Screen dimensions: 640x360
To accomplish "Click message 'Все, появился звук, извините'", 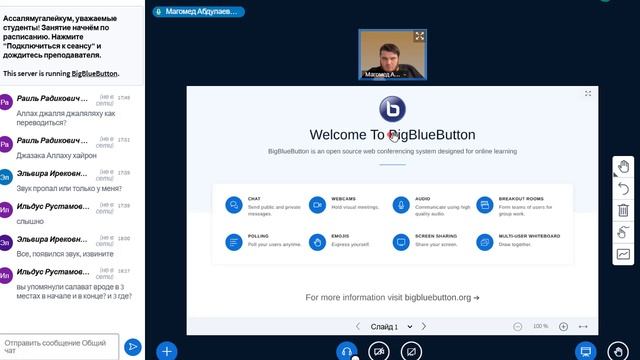I will coord(65,254).
